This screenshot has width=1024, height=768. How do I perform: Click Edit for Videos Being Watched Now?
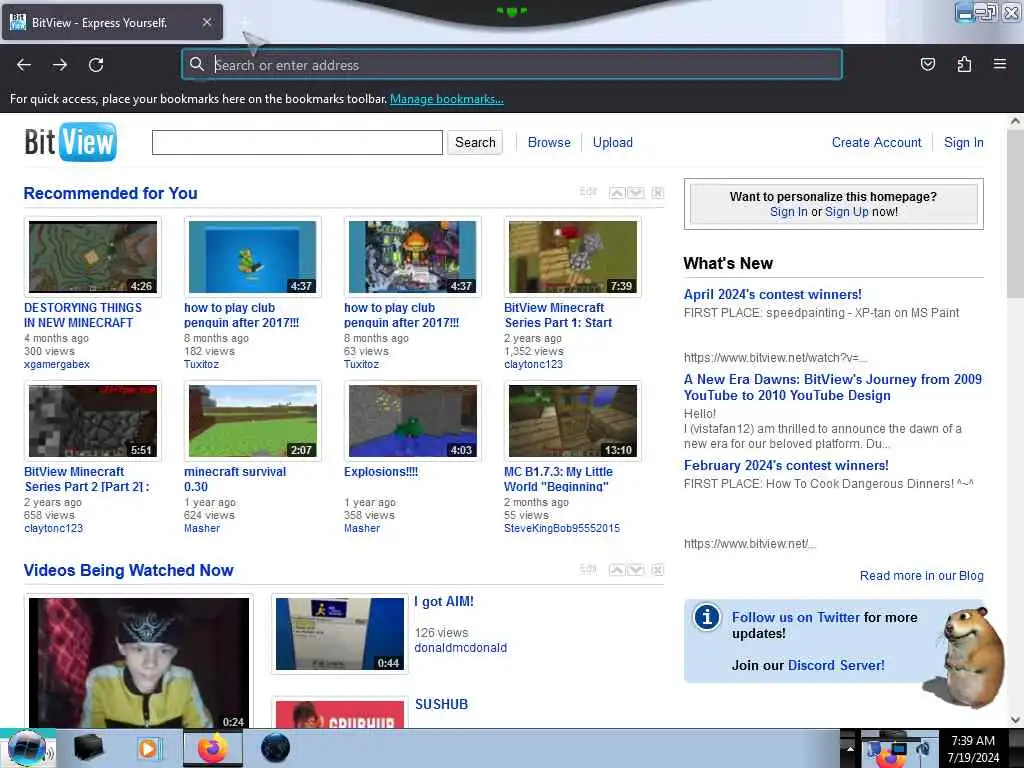(x=588, y=568)
